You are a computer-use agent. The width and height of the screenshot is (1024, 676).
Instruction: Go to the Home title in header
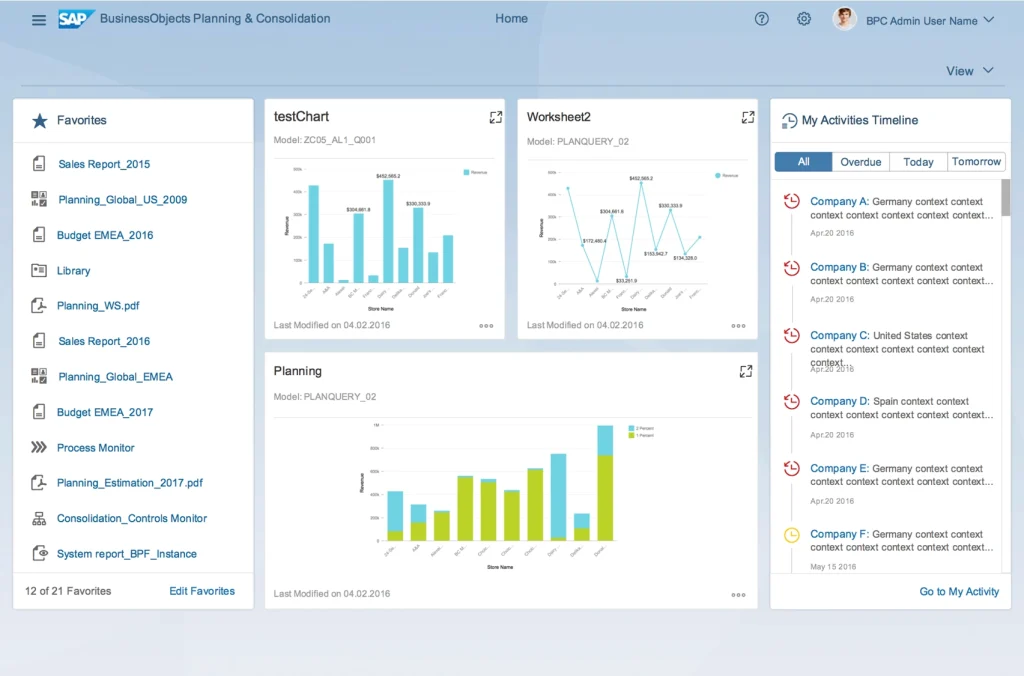tap(511, 18)
